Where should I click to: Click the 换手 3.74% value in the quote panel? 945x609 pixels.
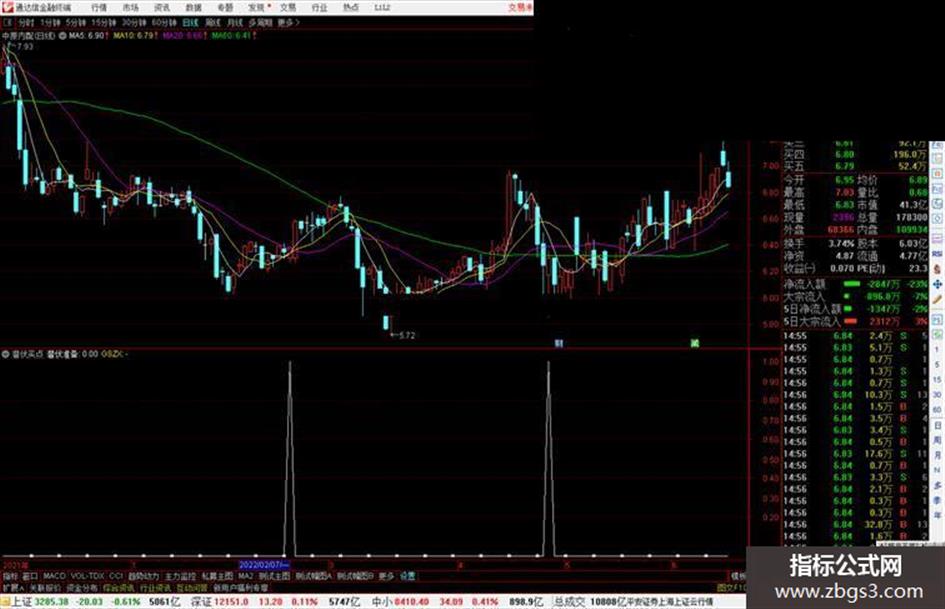pyautogui.click(x=841, y=244)
